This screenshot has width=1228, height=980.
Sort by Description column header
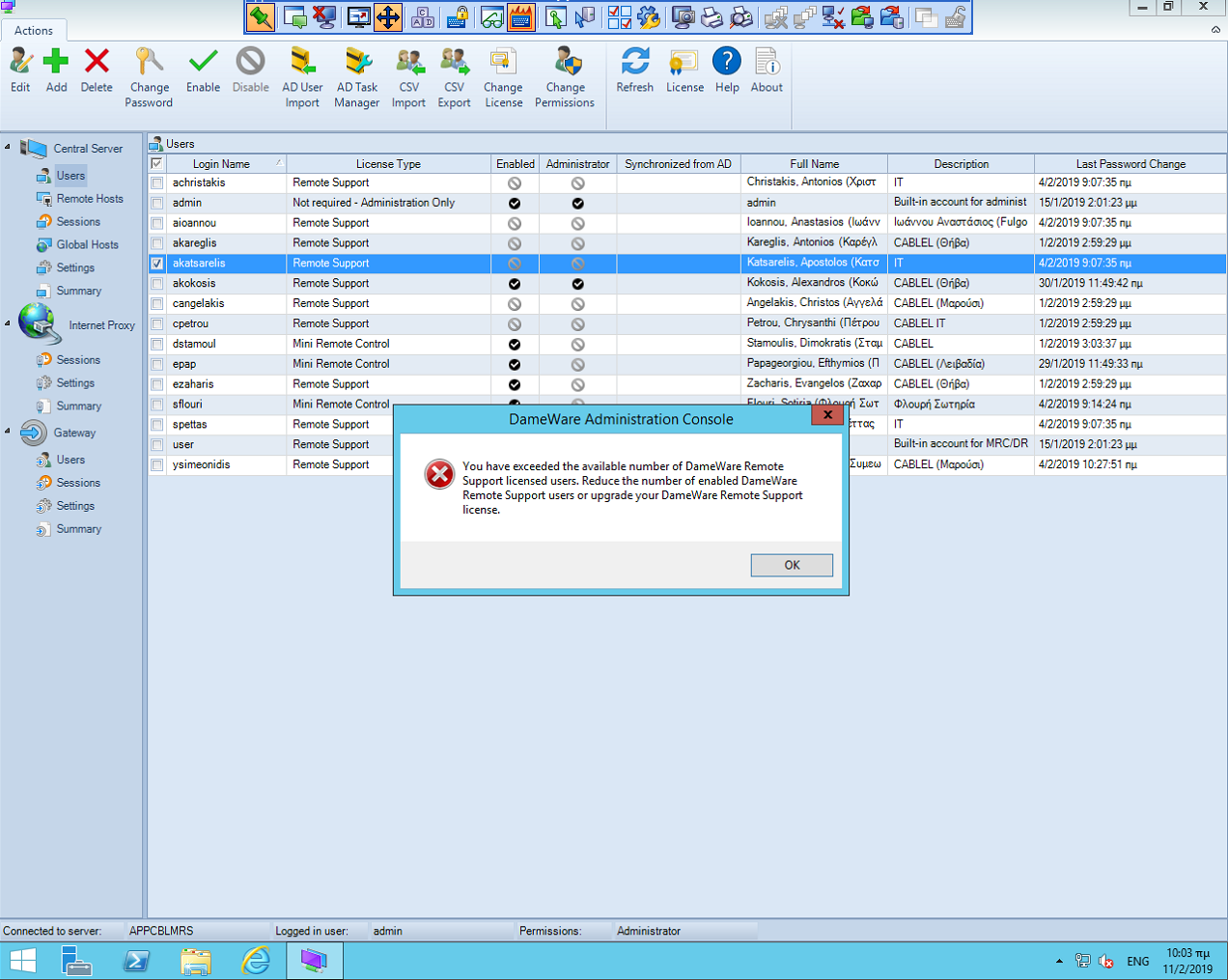pos(961,164)
